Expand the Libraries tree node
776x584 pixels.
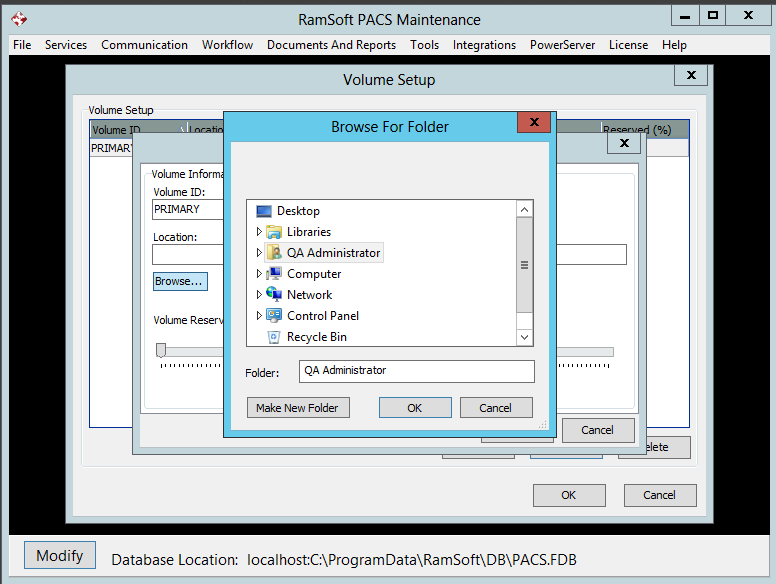259,232
